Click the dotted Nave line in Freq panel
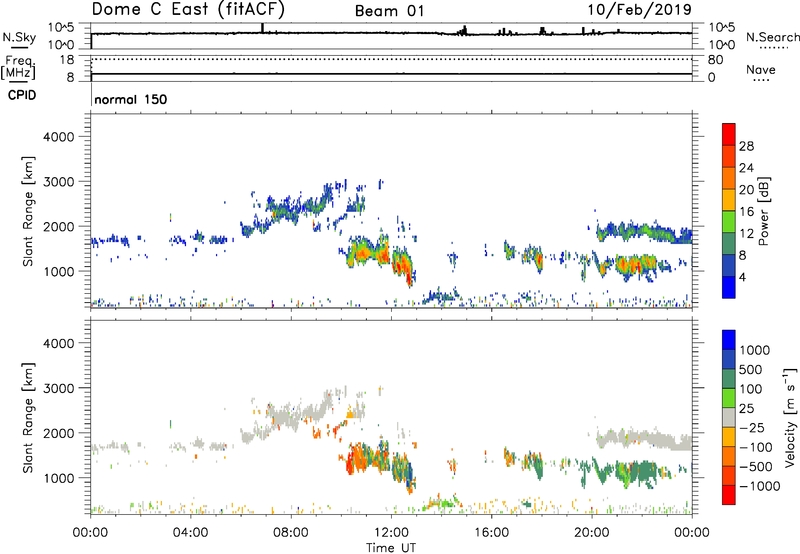This screenshot has height=554, width=800. click(x=391, y=59)
